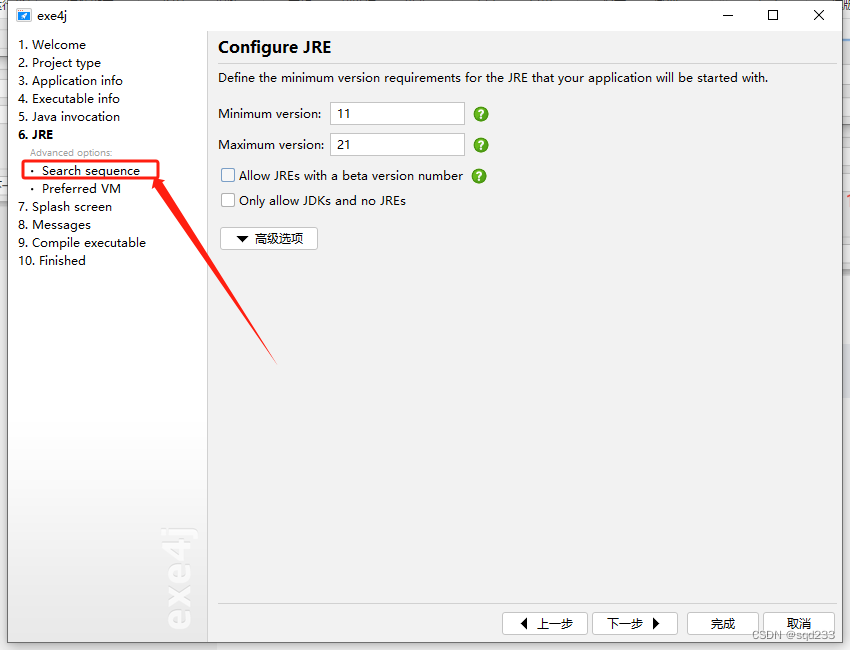Click the exe4j title bar icon
The height and width of the screenshot is (650, 850).
click(x=23, y=16)
